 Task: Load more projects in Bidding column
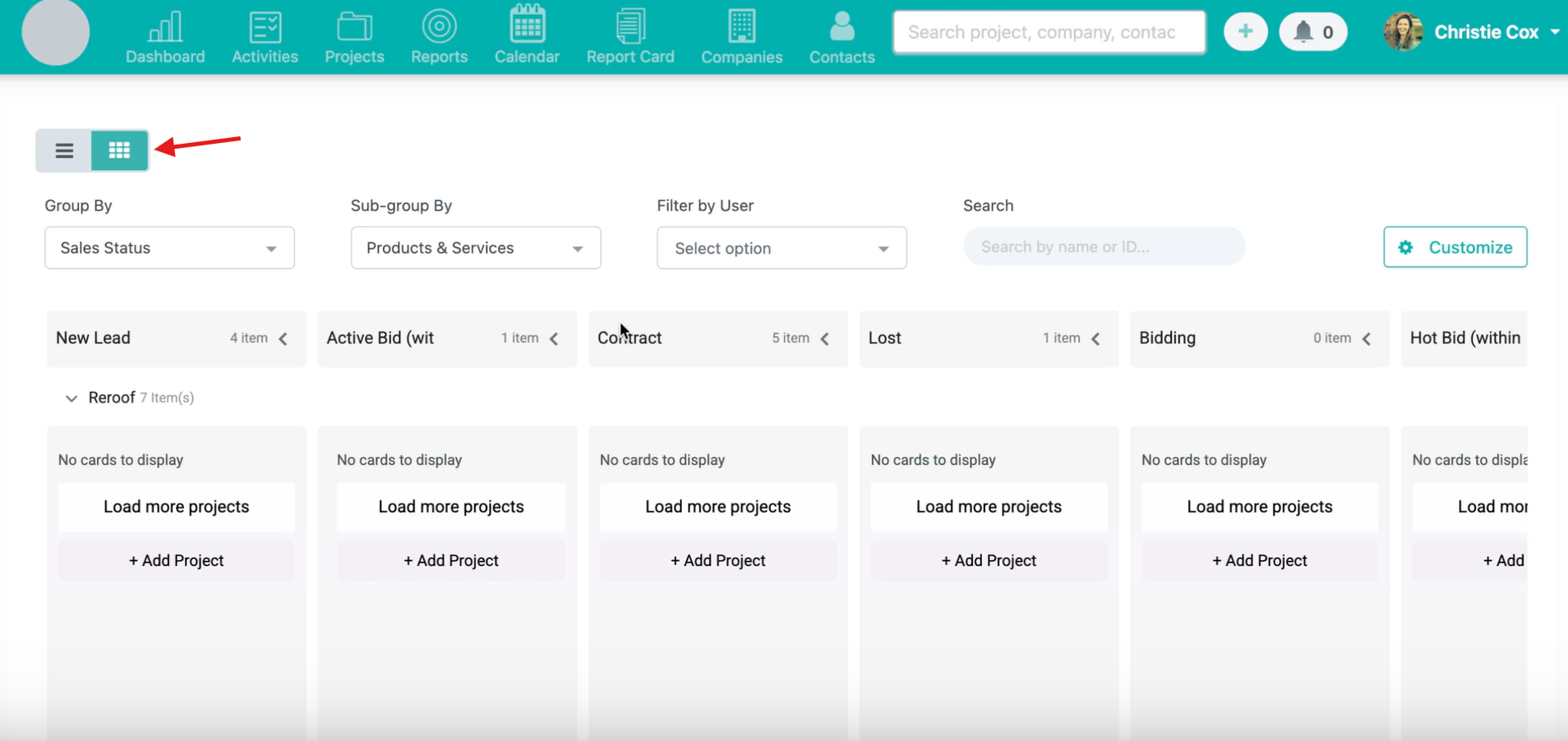(x=1260, y=507)
